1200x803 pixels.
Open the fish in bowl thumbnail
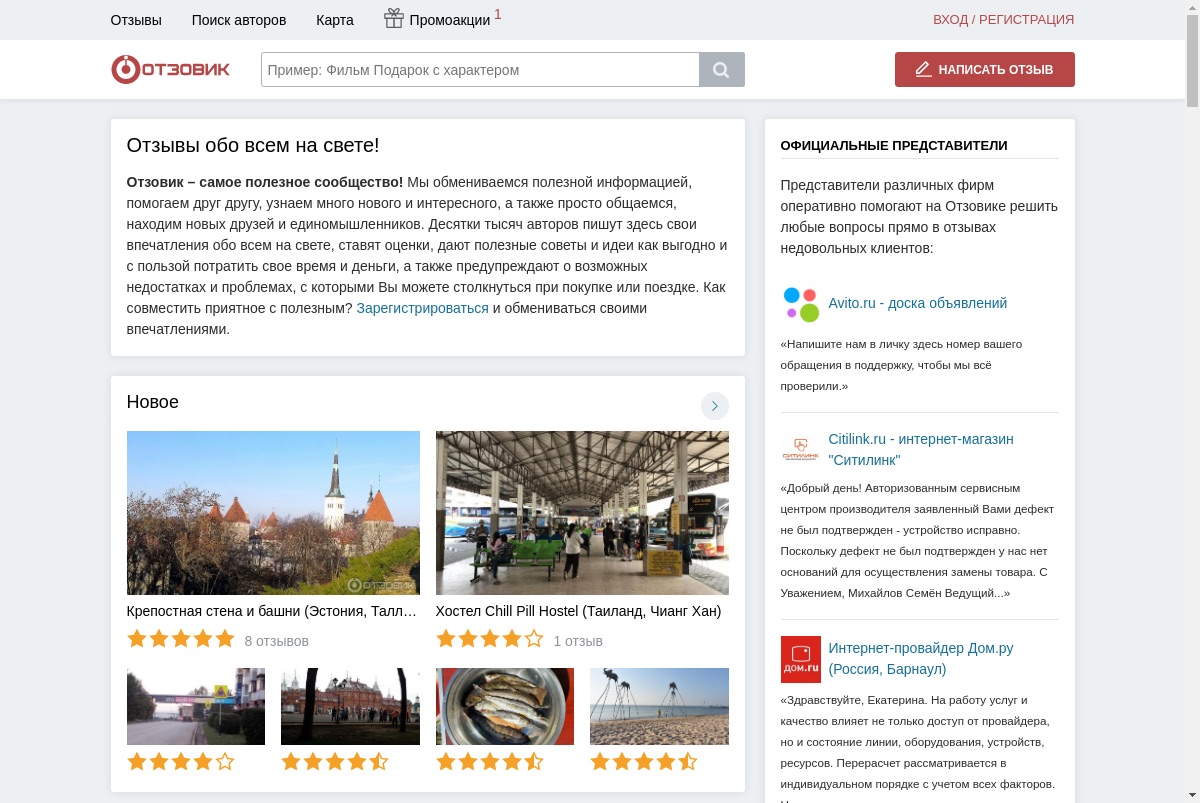tap(505, 706)
